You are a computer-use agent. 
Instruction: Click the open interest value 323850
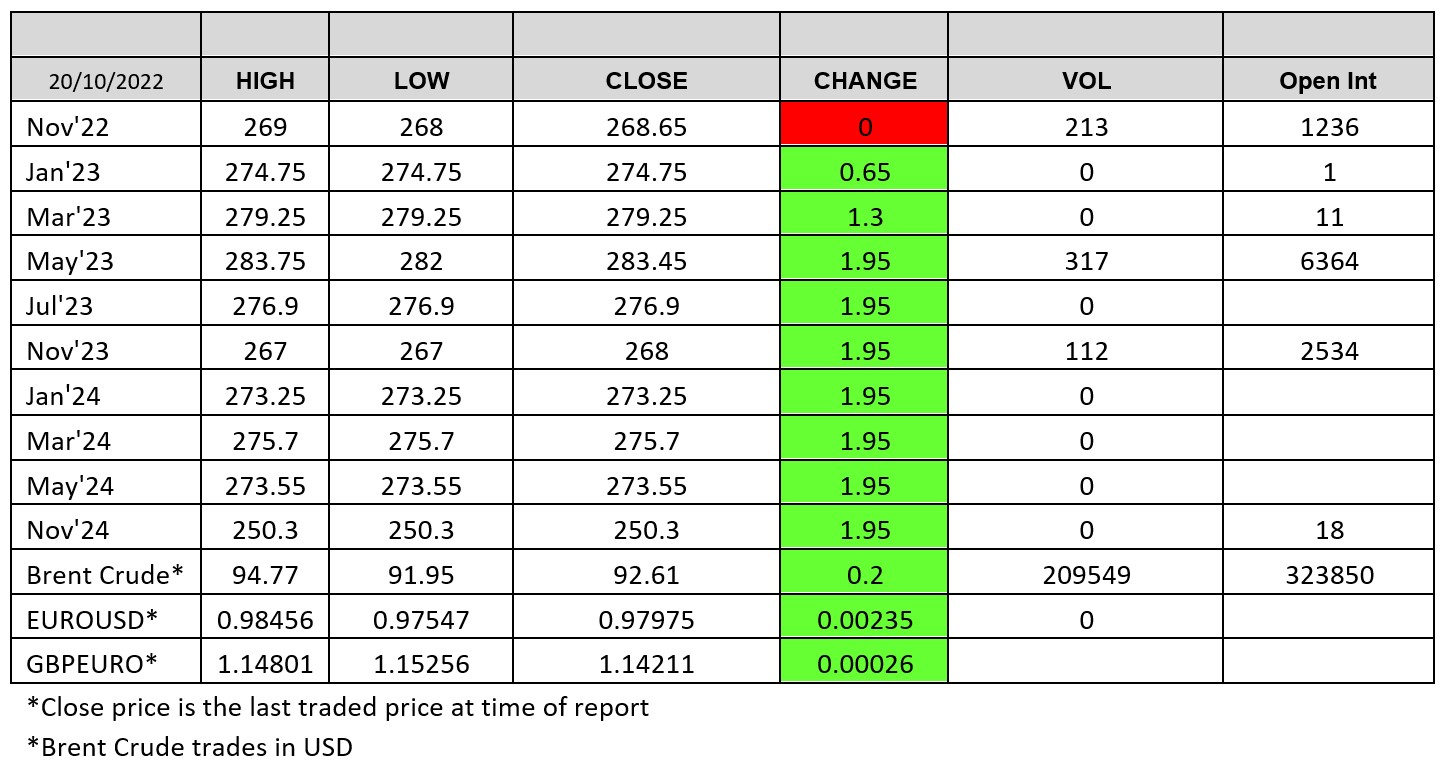[x=1328, y=575]
